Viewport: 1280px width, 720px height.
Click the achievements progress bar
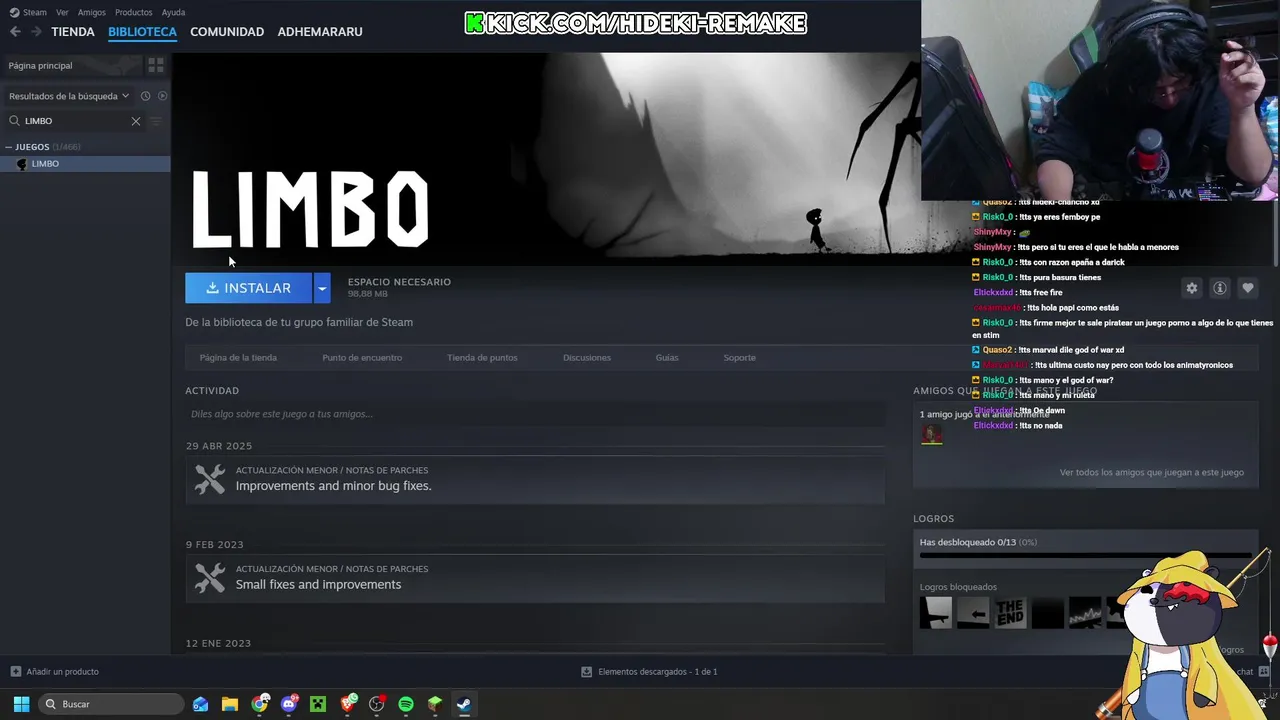[1085, 555]
